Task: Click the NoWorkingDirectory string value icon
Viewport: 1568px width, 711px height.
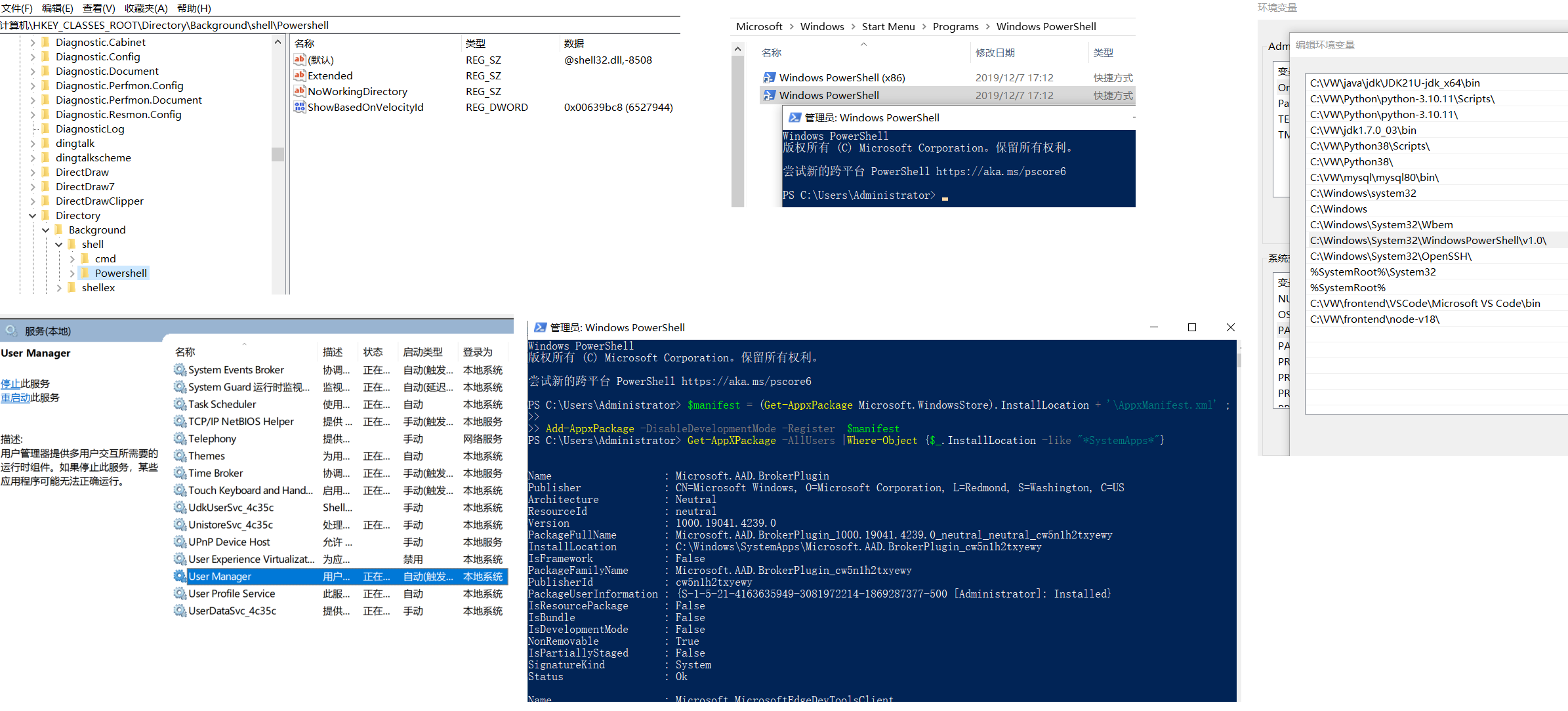Action: coord(299,91)
